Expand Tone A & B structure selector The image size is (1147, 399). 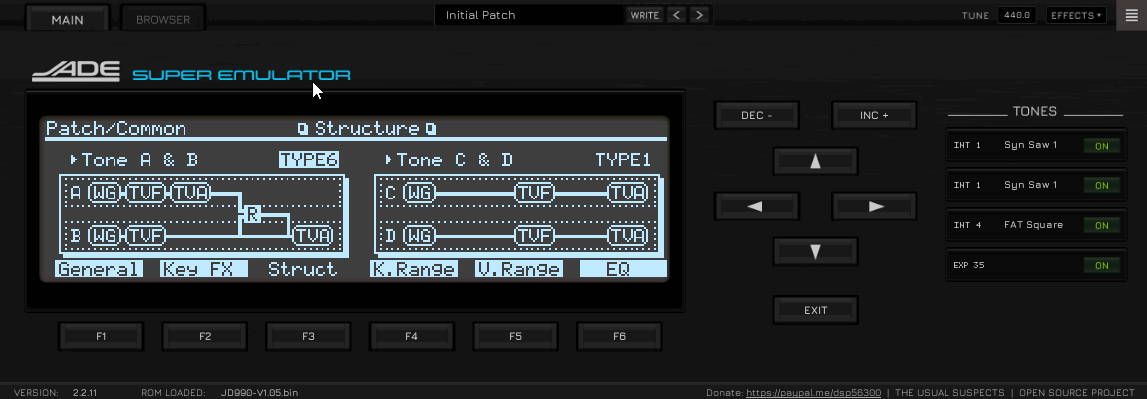pyautogui.click(x=134, y=160)
